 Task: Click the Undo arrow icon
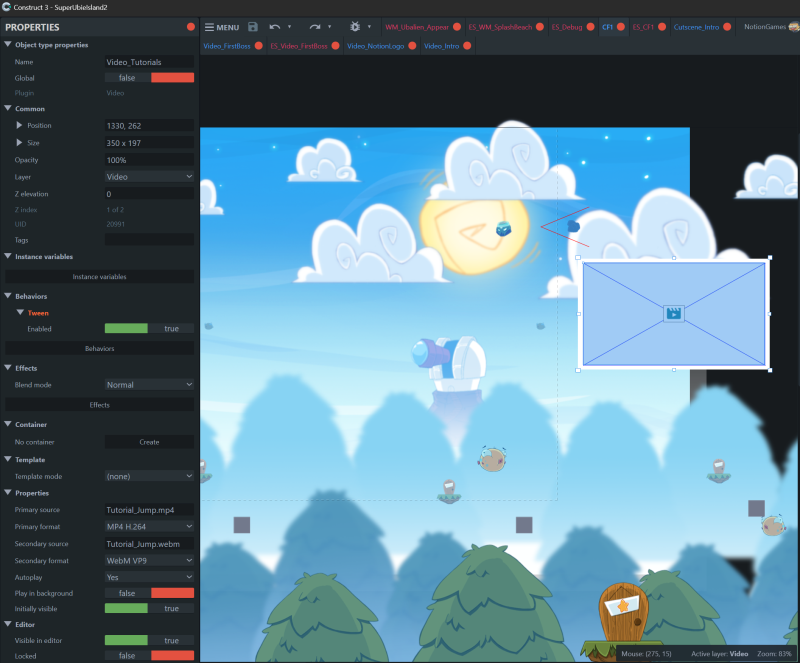pos(275,27)
